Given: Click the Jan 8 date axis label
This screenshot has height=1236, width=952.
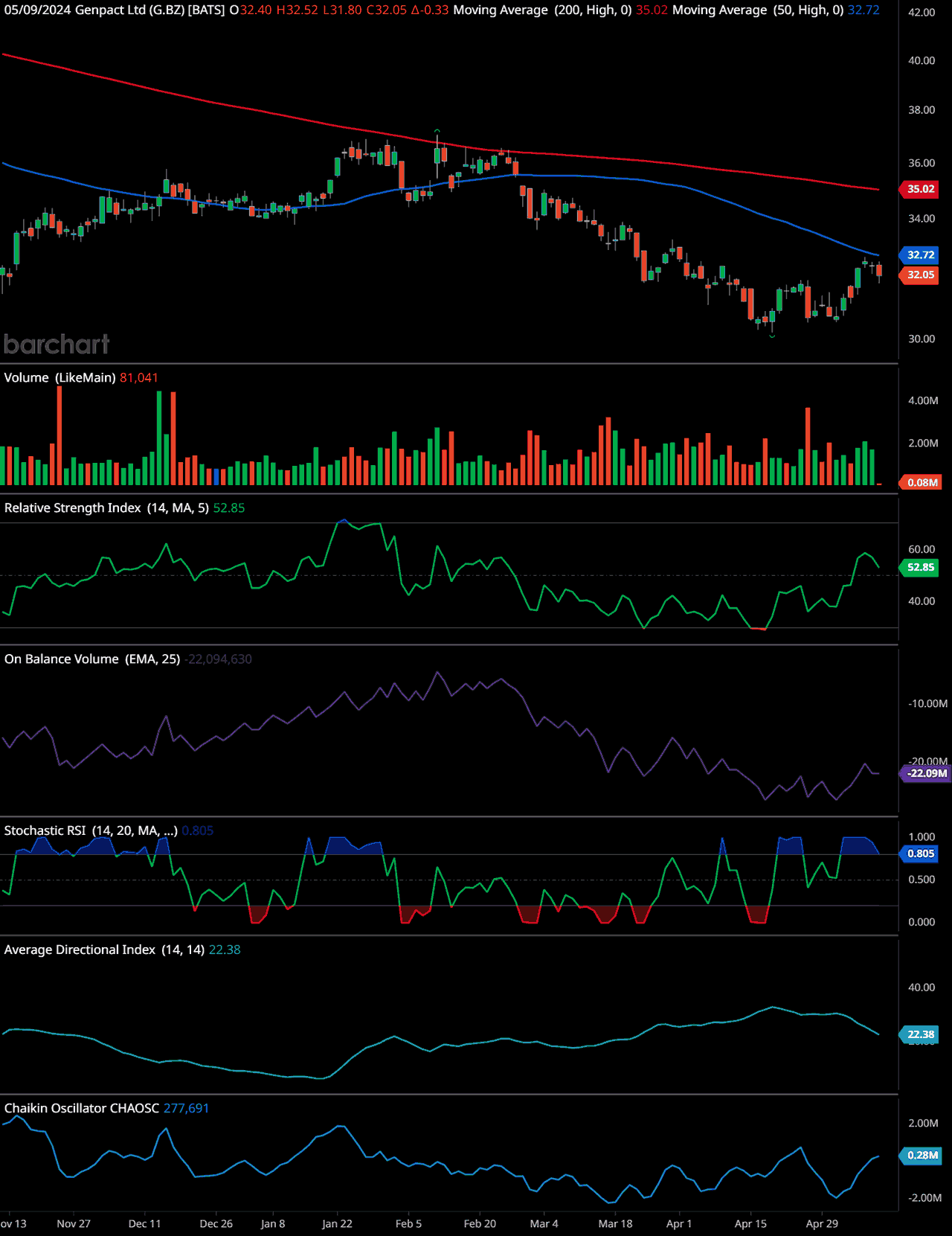Looking at the screenshot, I should (x=273, y=1224).
